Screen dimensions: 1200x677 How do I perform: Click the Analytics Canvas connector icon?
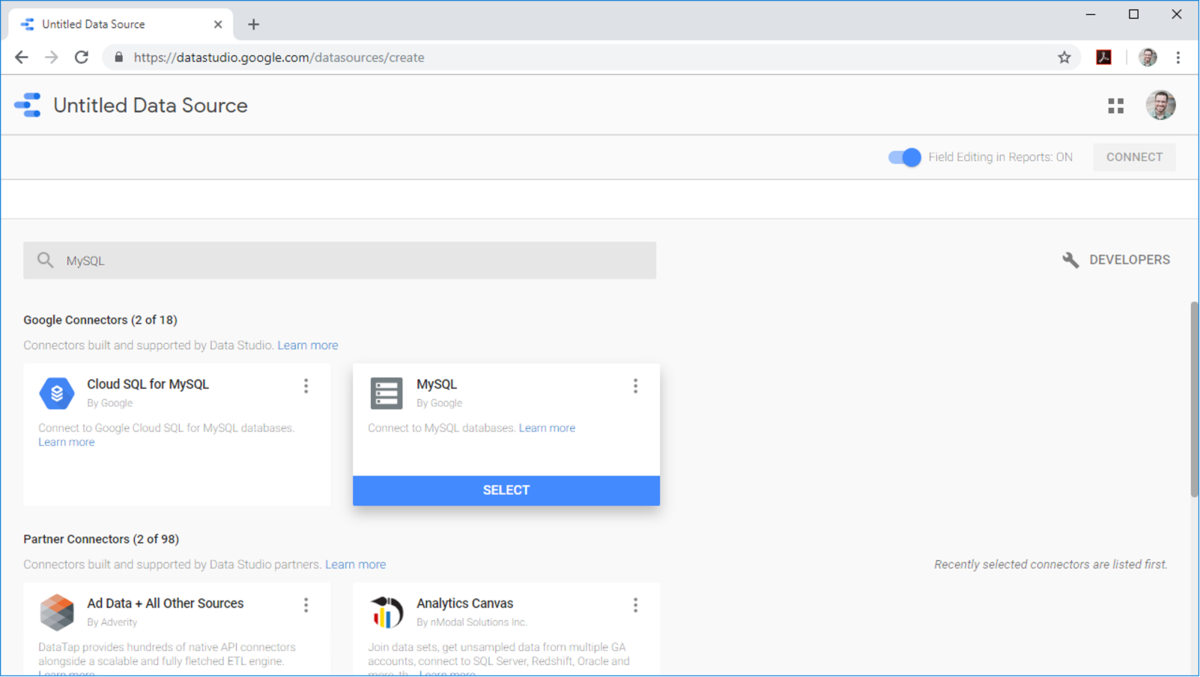click(x=386, y=612)
